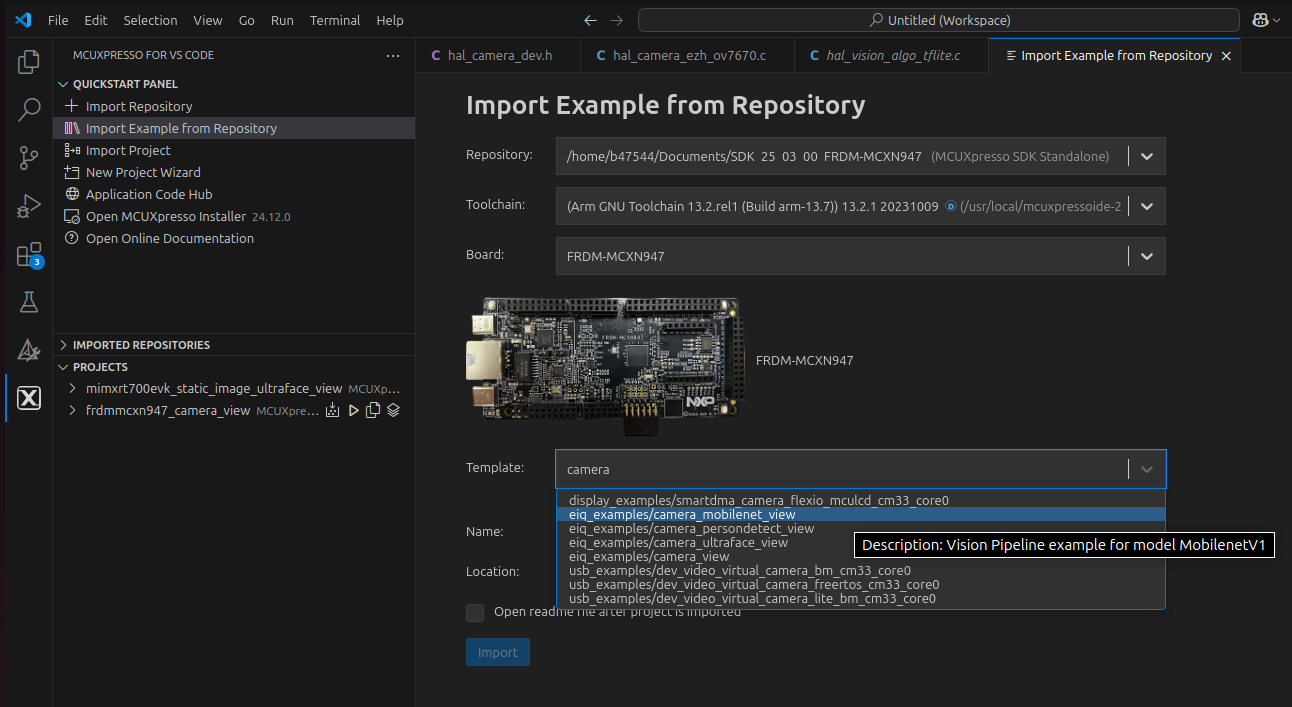
Task: Open Online Documentation link in Quickstart
Action: click(169, 238)
